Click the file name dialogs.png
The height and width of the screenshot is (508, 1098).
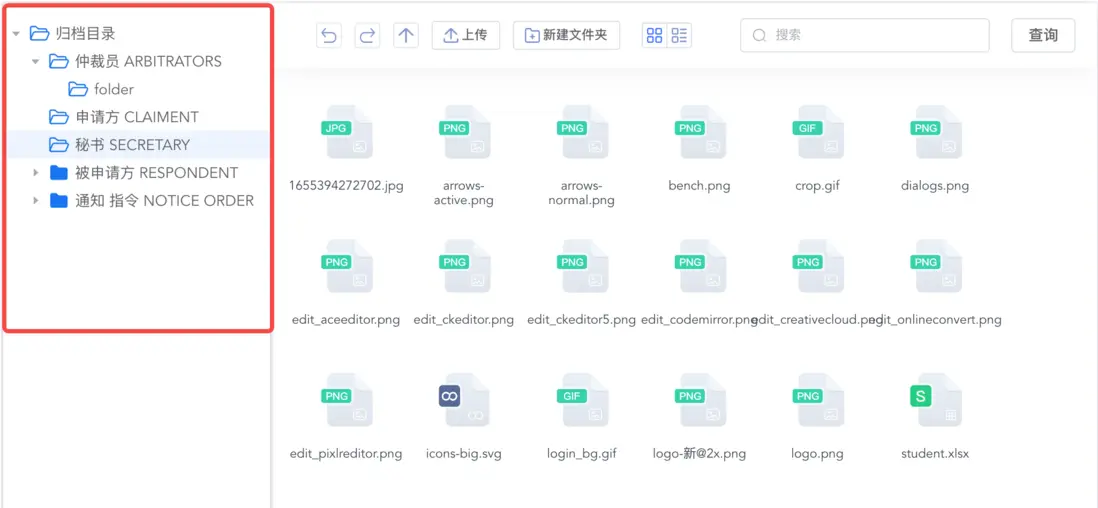pos(936,186)
